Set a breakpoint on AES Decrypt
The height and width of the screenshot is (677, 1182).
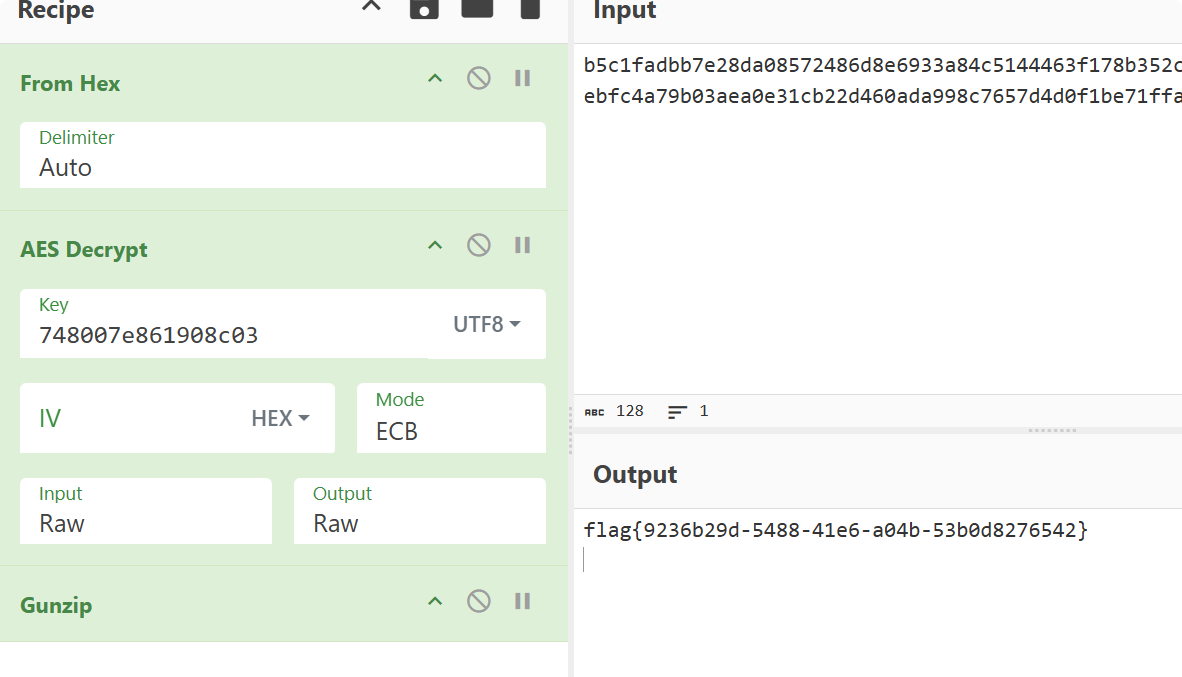click(x=522, y=245)
